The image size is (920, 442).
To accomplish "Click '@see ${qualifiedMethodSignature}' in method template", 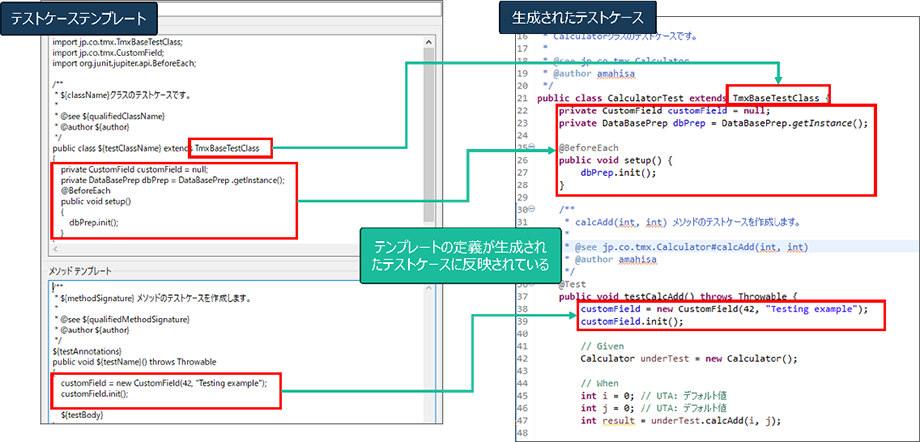I will coord(123,319).
